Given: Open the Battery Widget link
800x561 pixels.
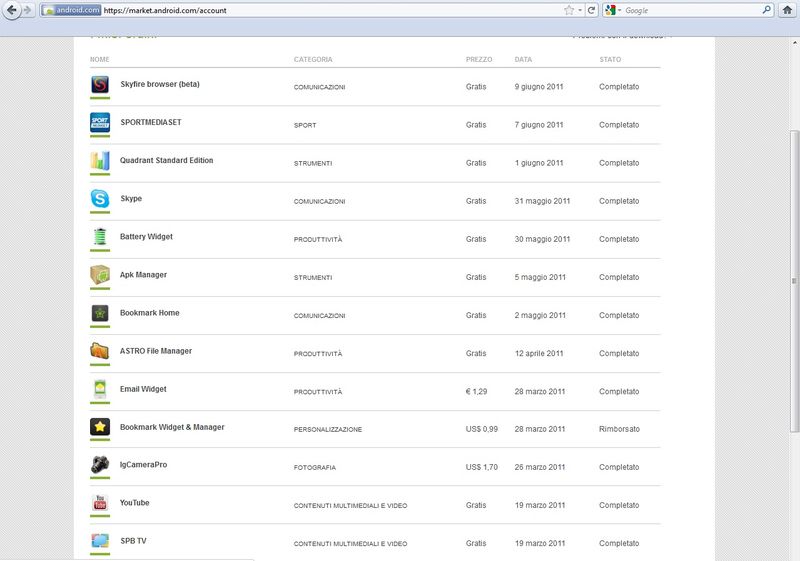Looking at the screenshot, I should click(146, 237).
